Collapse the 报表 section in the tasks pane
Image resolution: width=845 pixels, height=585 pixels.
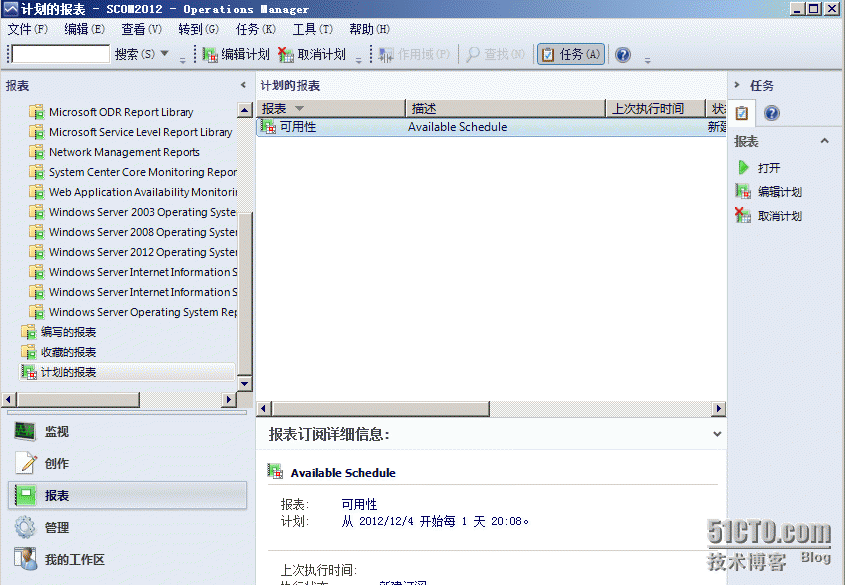pyautogui.click(x=824, y=141)
